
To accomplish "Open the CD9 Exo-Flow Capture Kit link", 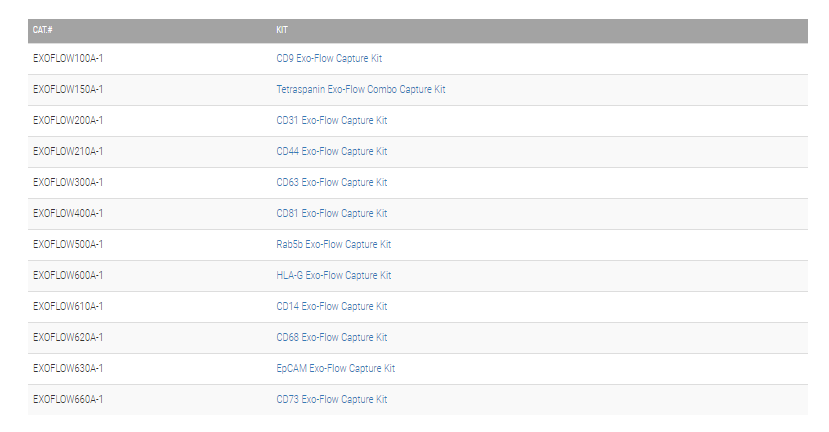I will (x=331, y=59).
